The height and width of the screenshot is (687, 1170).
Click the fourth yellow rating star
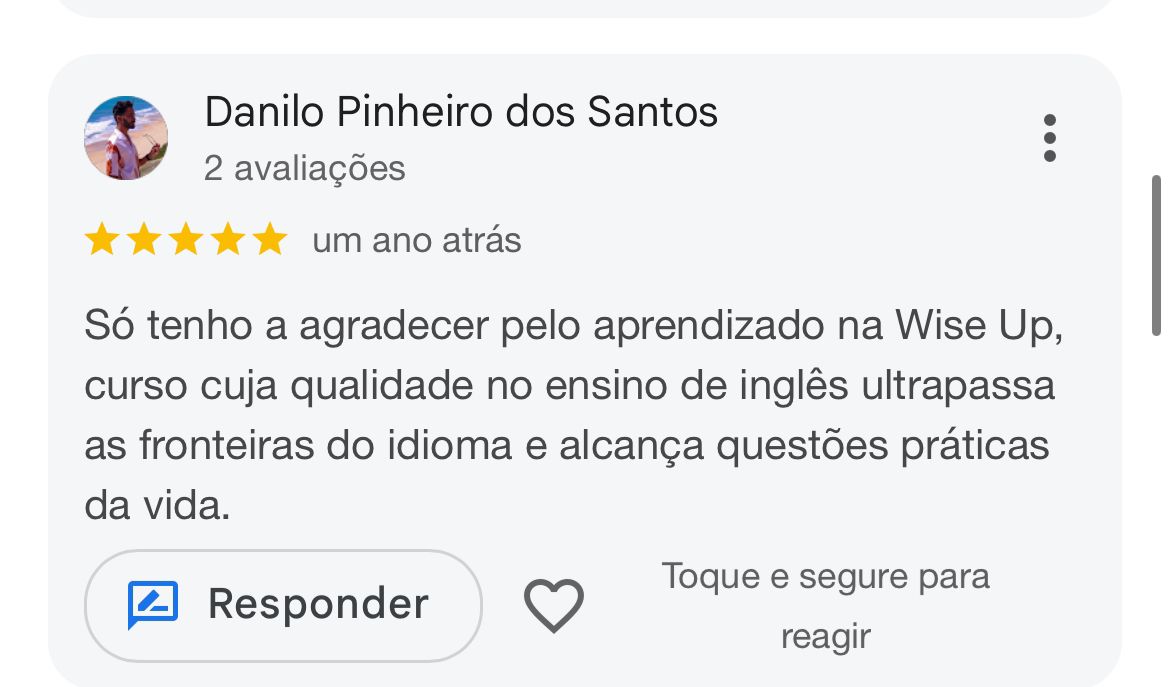[x=227, y=240]
